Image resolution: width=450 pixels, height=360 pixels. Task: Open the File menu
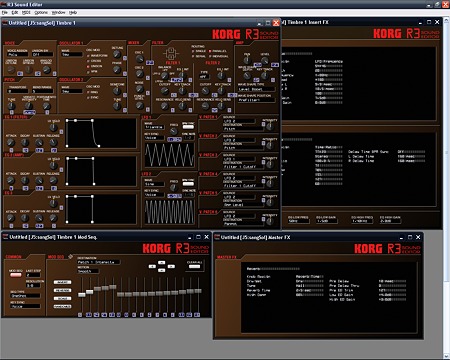(5, 12)
